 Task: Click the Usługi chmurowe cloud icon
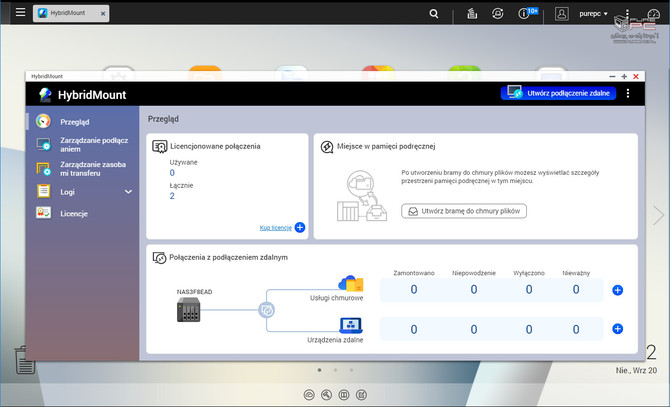pos(351,284)
